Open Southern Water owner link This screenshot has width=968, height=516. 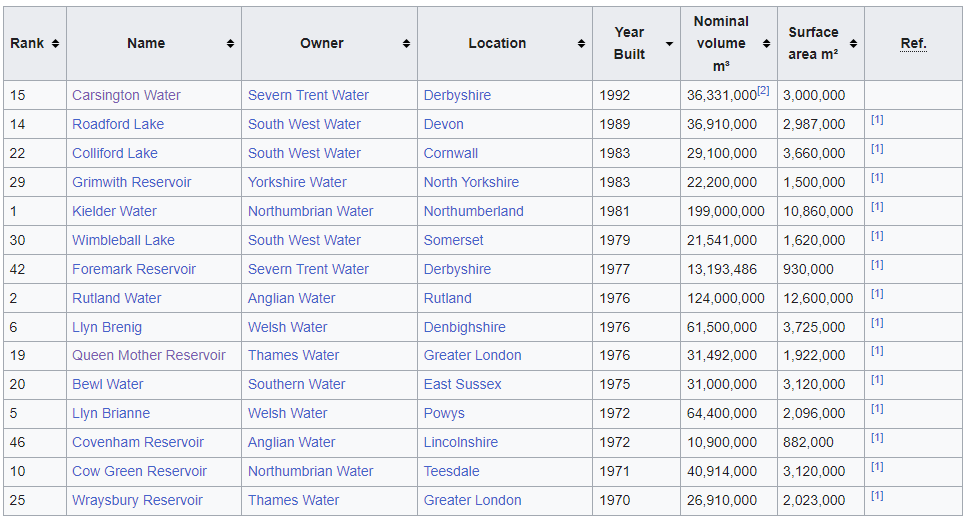tap(296, 384)
